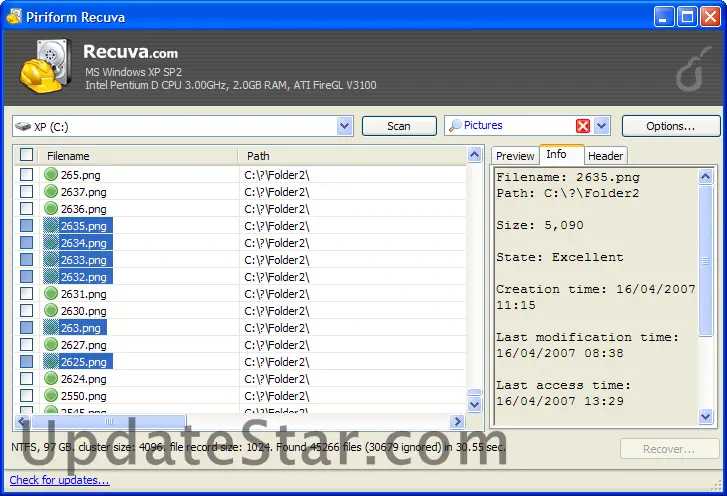The image size is (727, 496).
Task: Click the Recuva hard hat drive logo
Action: point(45,66)
